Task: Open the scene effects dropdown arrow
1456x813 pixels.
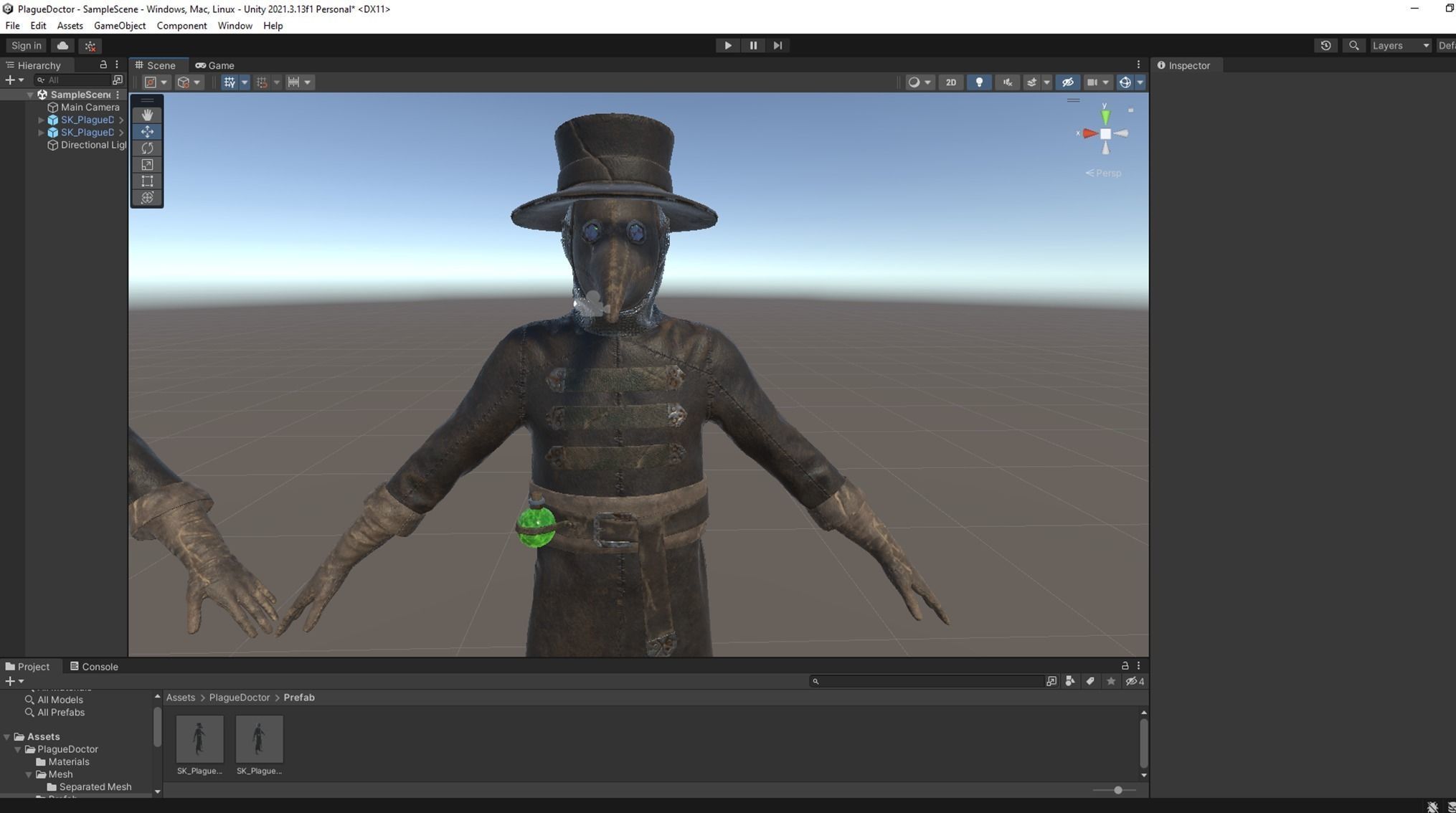Action: tap(1047, 82)
